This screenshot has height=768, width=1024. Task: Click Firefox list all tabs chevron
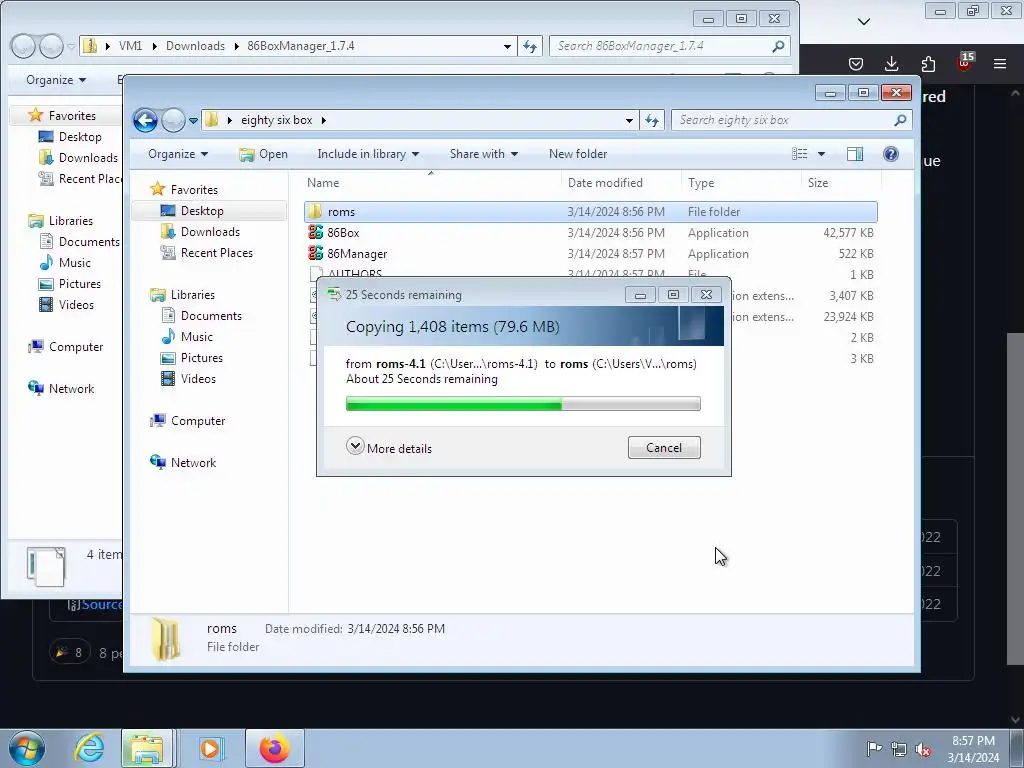pos(863,22)
